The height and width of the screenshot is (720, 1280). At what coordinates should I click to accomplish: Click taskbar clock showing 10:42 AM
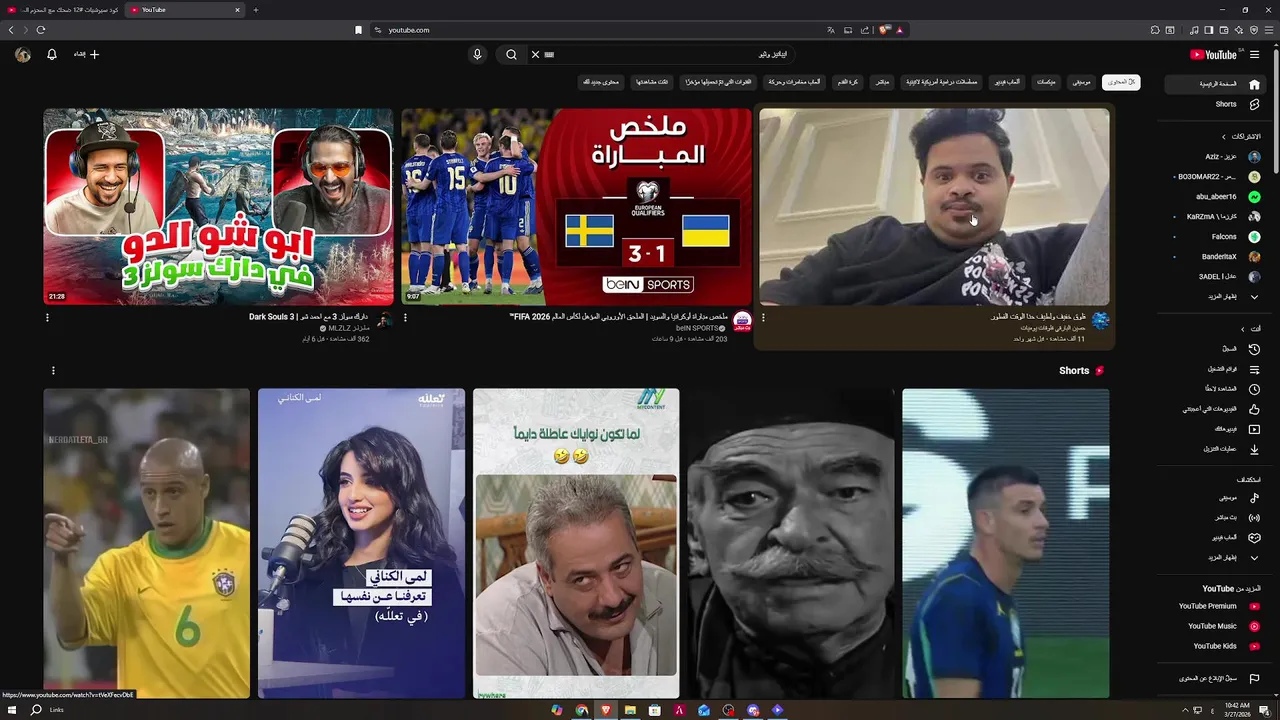[x=1237, y=710]
